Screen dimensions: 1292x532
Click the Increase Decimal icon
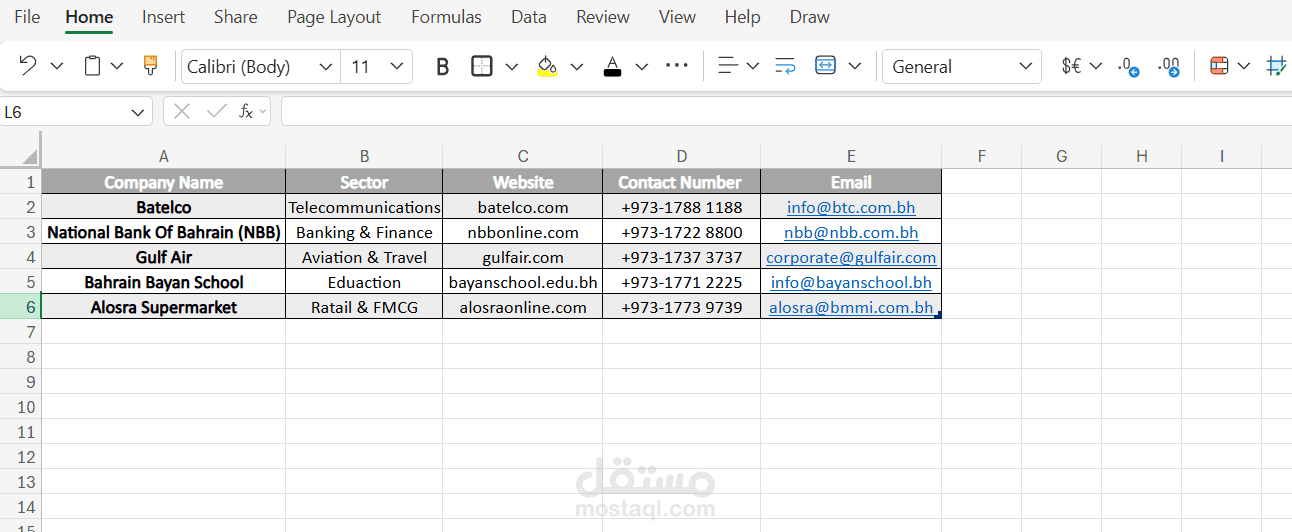(x=1168, y=67)
